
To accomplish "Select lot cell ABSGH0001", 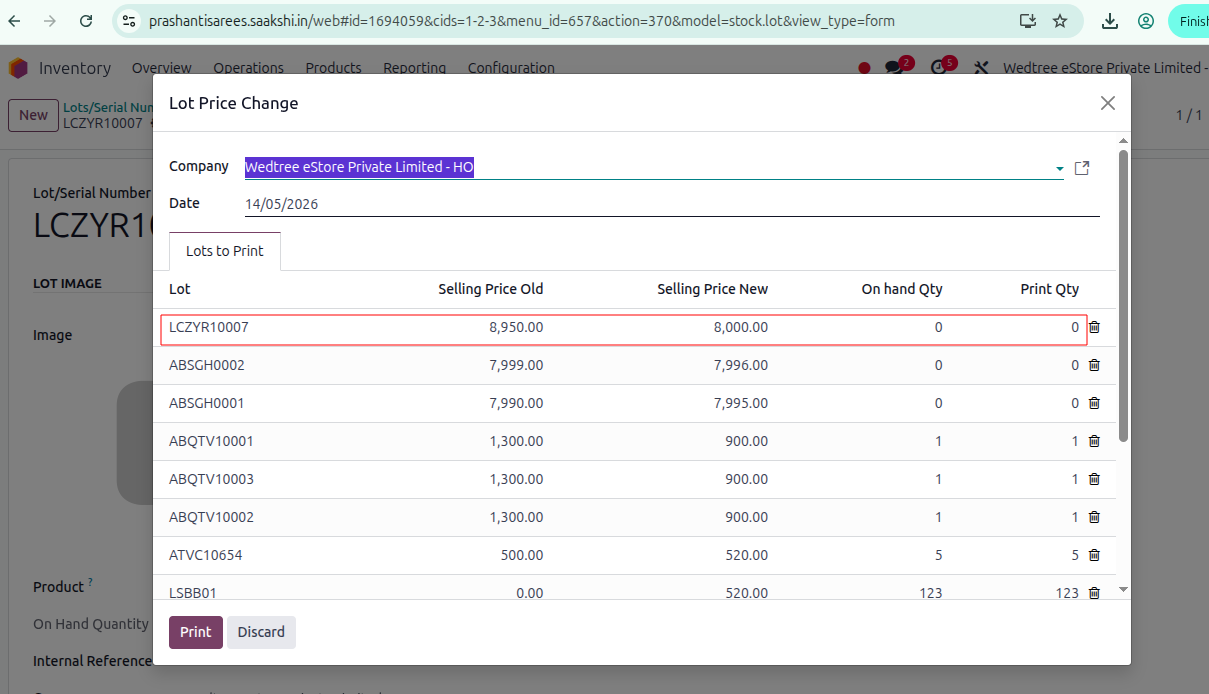I will (x=207, y=403).
